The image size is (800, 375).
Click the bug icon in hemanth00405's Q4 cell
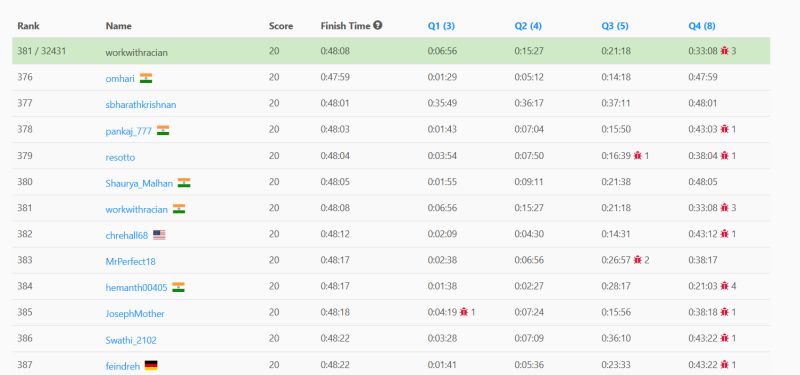724,286
